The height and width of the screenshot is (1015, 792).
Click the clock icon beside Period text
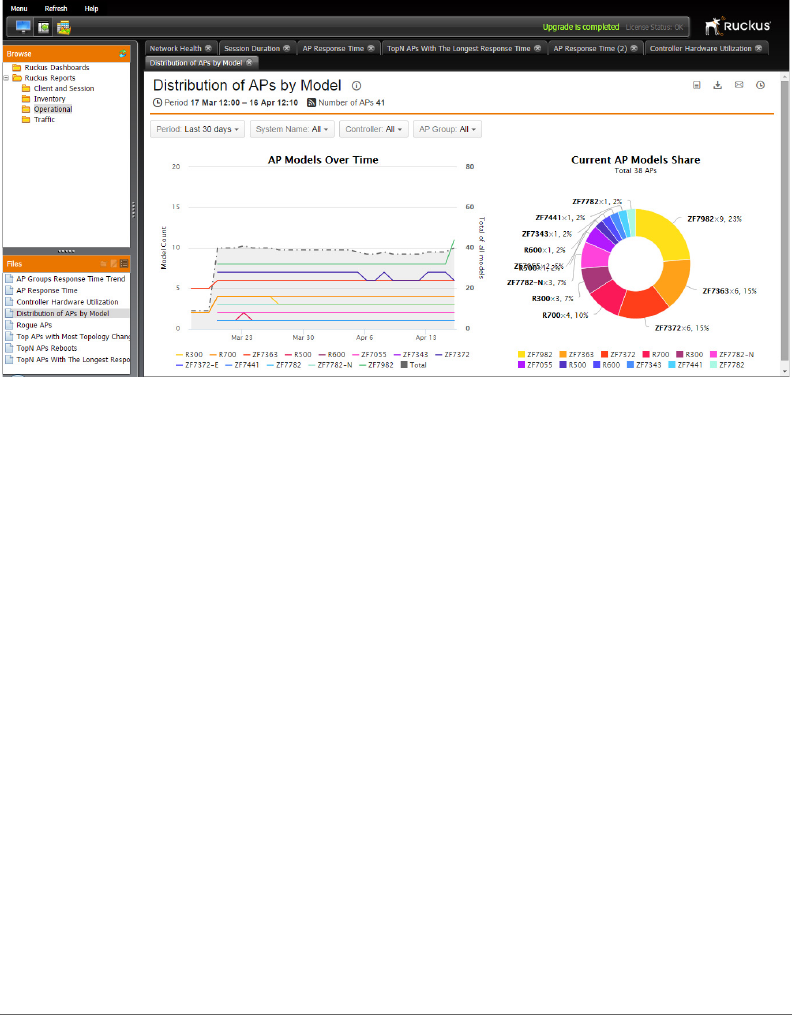point(157,102)
